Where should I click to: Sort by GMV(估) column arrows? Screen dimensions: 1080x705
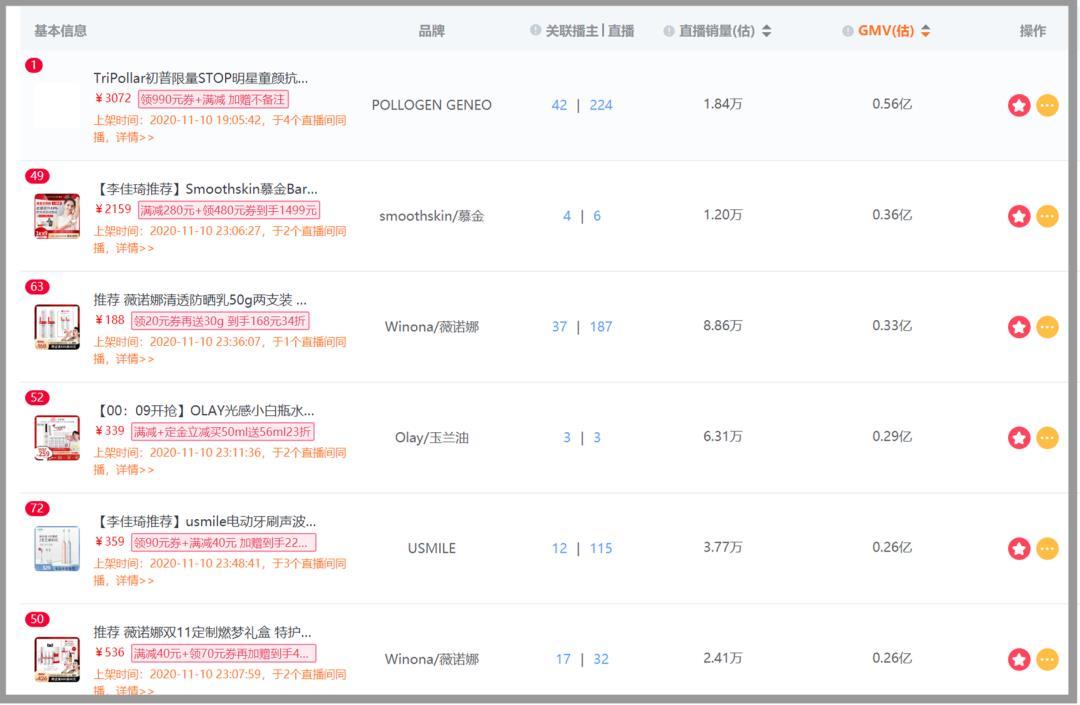[x=925, y=31]
